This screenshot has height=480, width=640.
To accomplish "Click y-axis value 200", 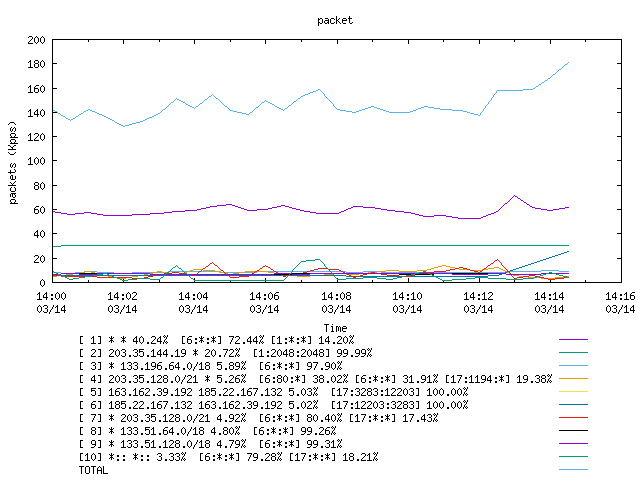I will point(36,40).
